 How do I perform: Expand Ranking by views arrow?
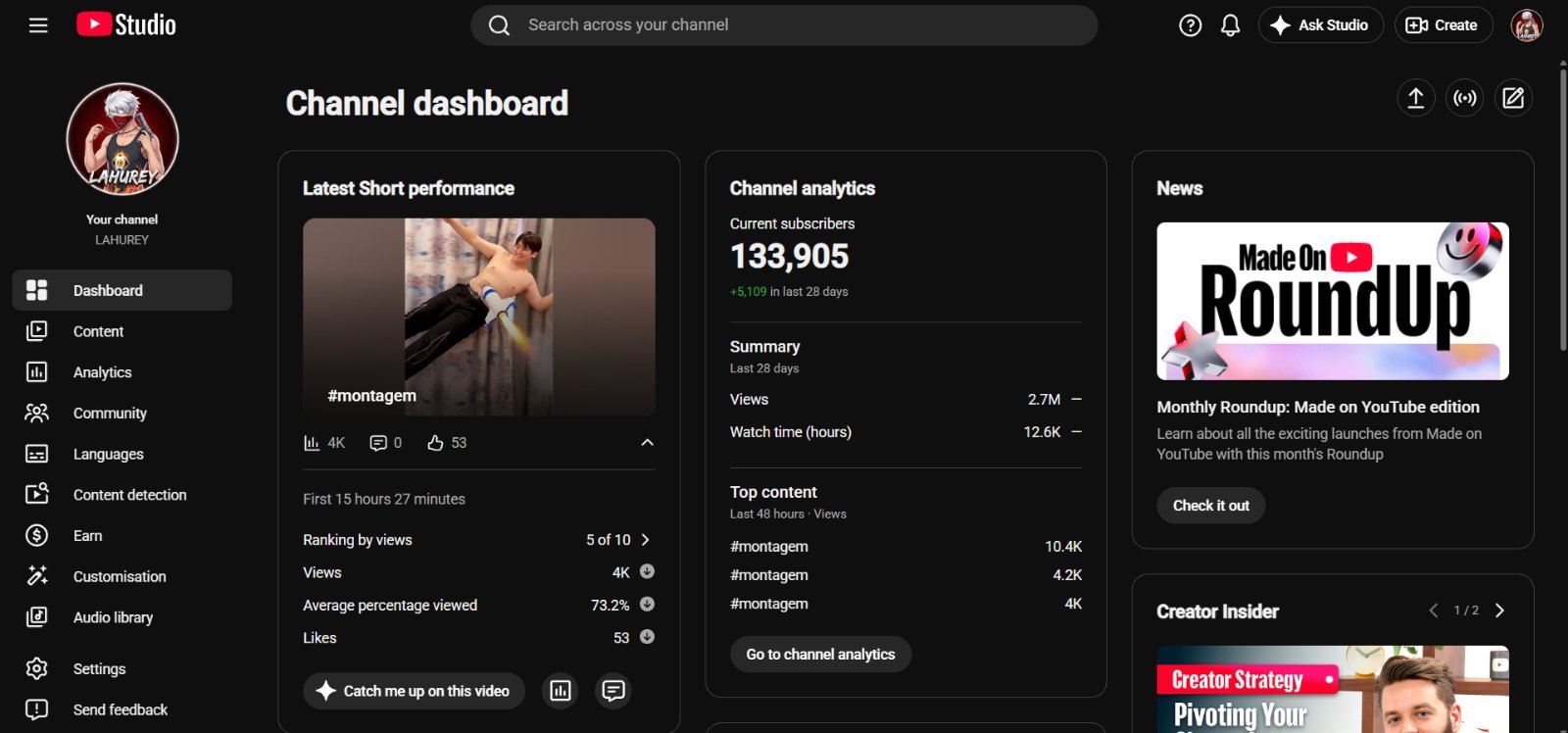coord(645,540)
